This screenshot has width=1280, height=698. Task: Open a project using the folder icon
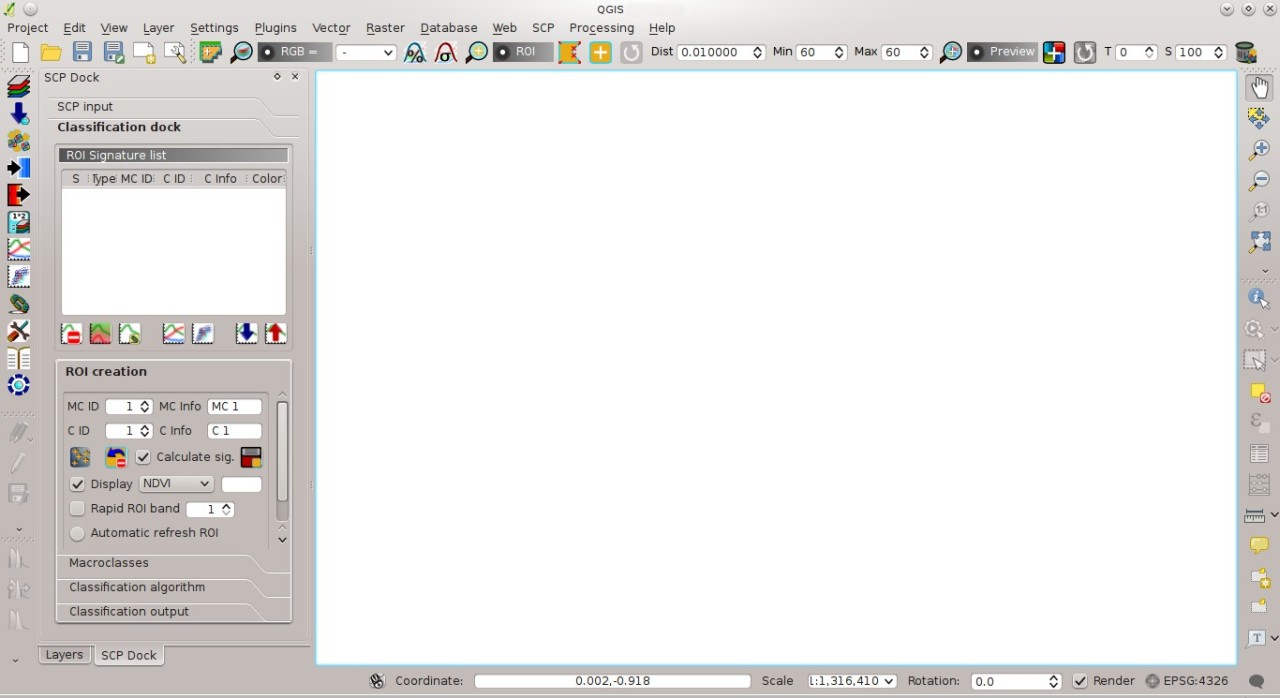pyautogui.click(x=51, y=52)
